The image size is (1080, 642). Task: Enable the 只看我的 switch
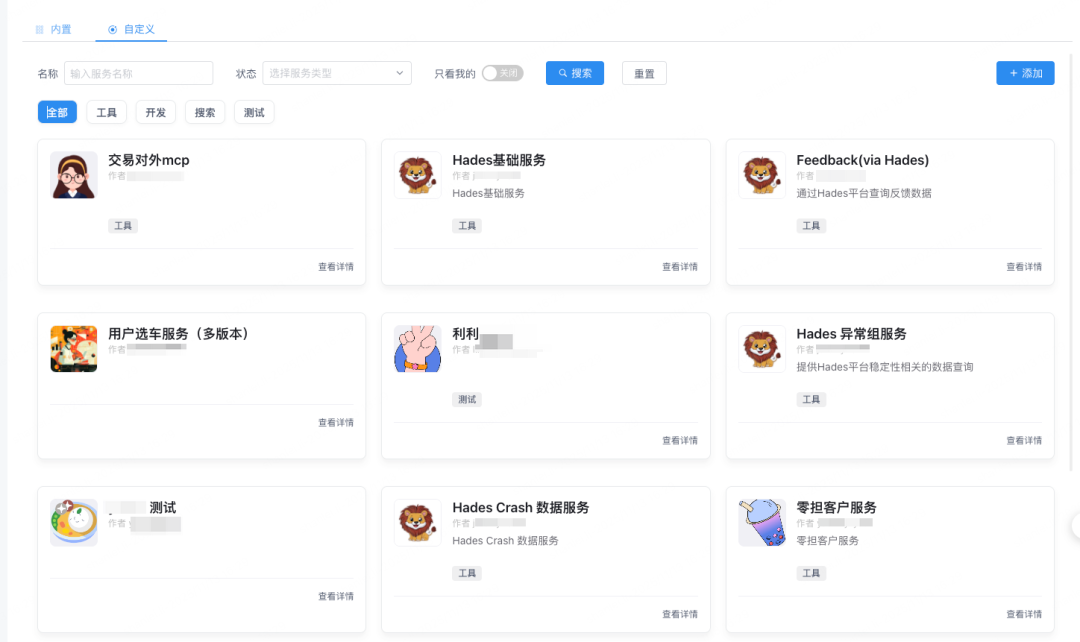(x=502, y=73)
